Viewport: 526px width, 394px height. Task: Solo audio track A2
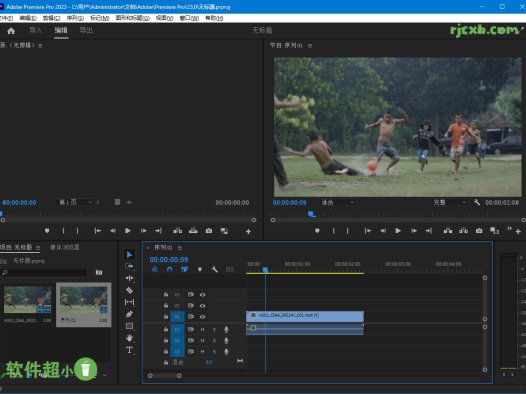click(214, 341)
